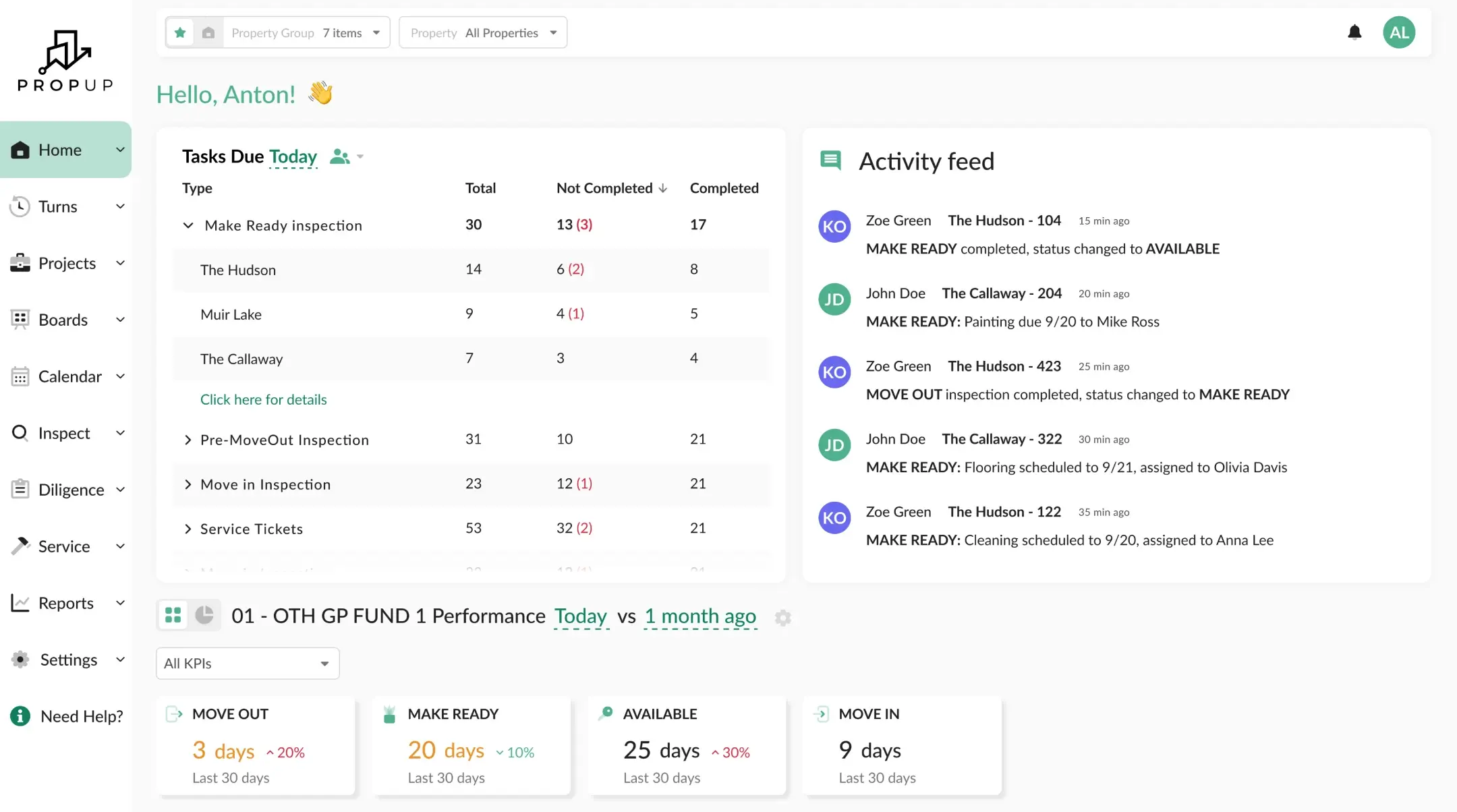Screen dimensions: 1457x812
Task: Expand the Service Tickets row
Action: pos(188,529)
